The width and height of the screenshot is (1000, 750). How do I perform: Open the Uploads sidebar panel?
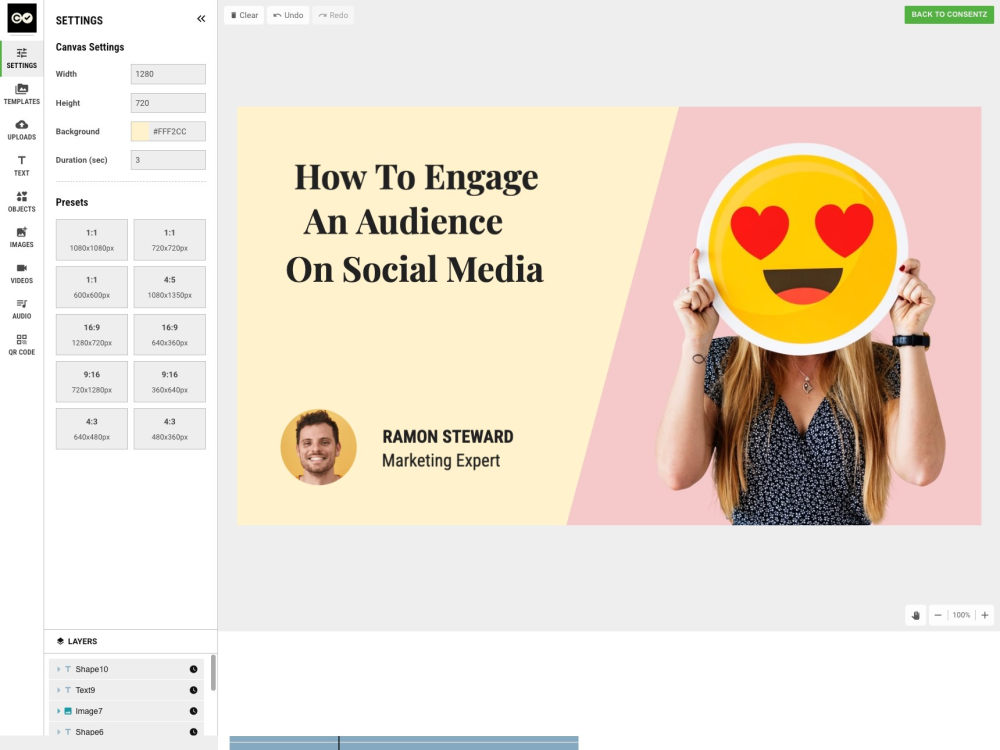(22, 129)
